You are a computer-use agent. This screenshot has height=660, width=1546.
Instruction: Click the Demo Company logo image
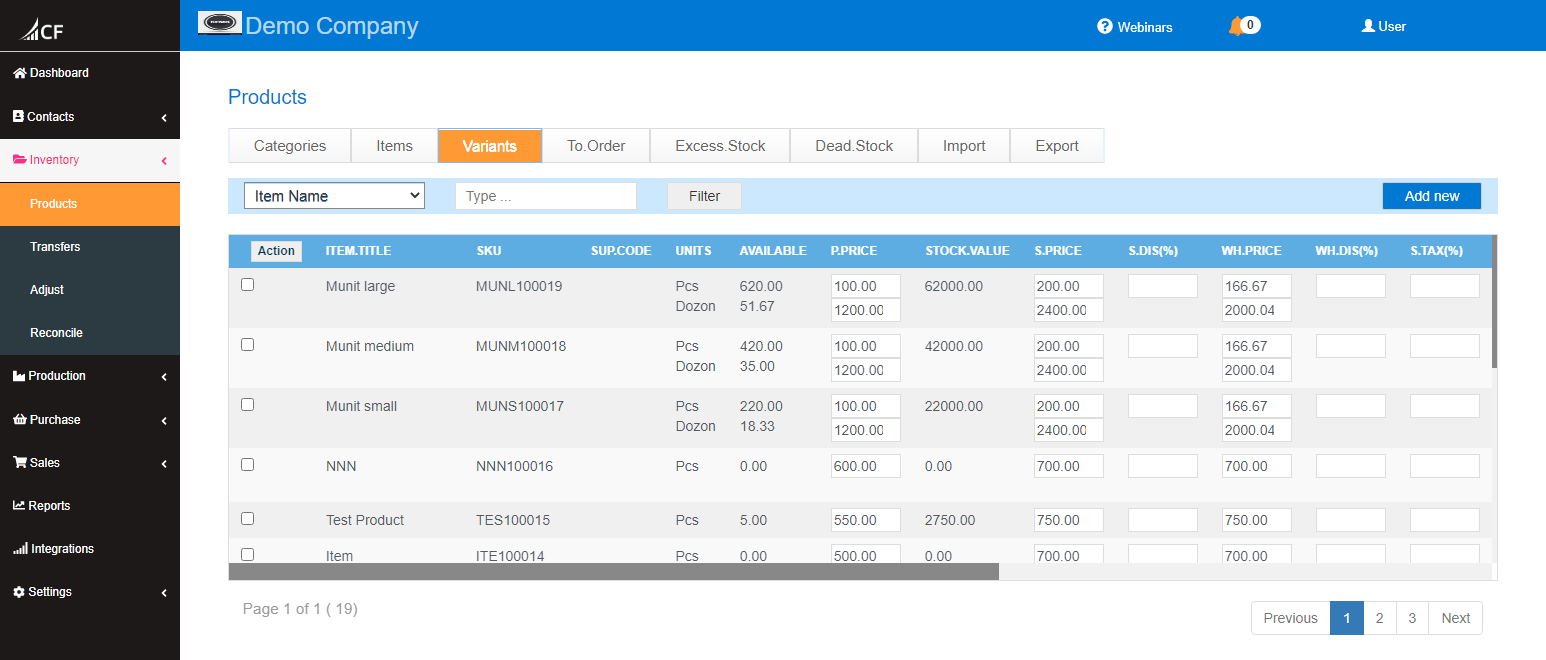220,23
